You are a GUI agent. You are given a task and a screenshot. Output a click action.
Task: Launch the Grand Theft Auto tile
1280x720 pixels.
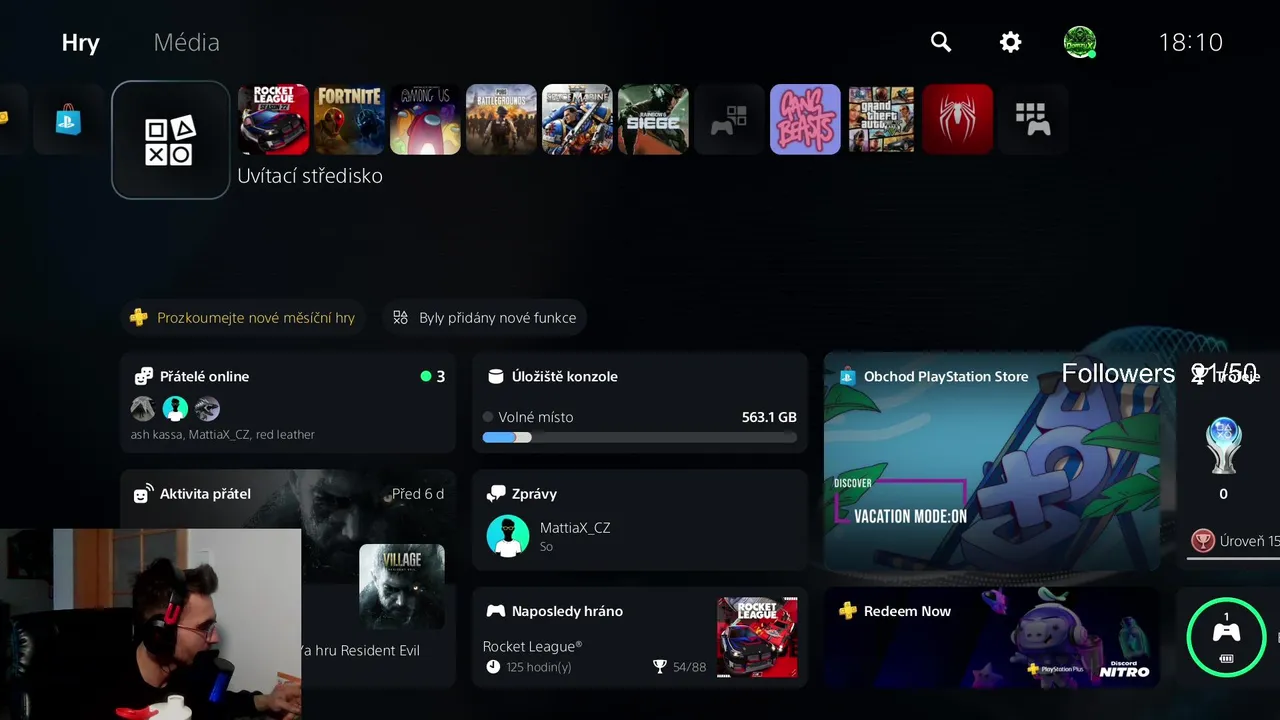tap(882, 120)
